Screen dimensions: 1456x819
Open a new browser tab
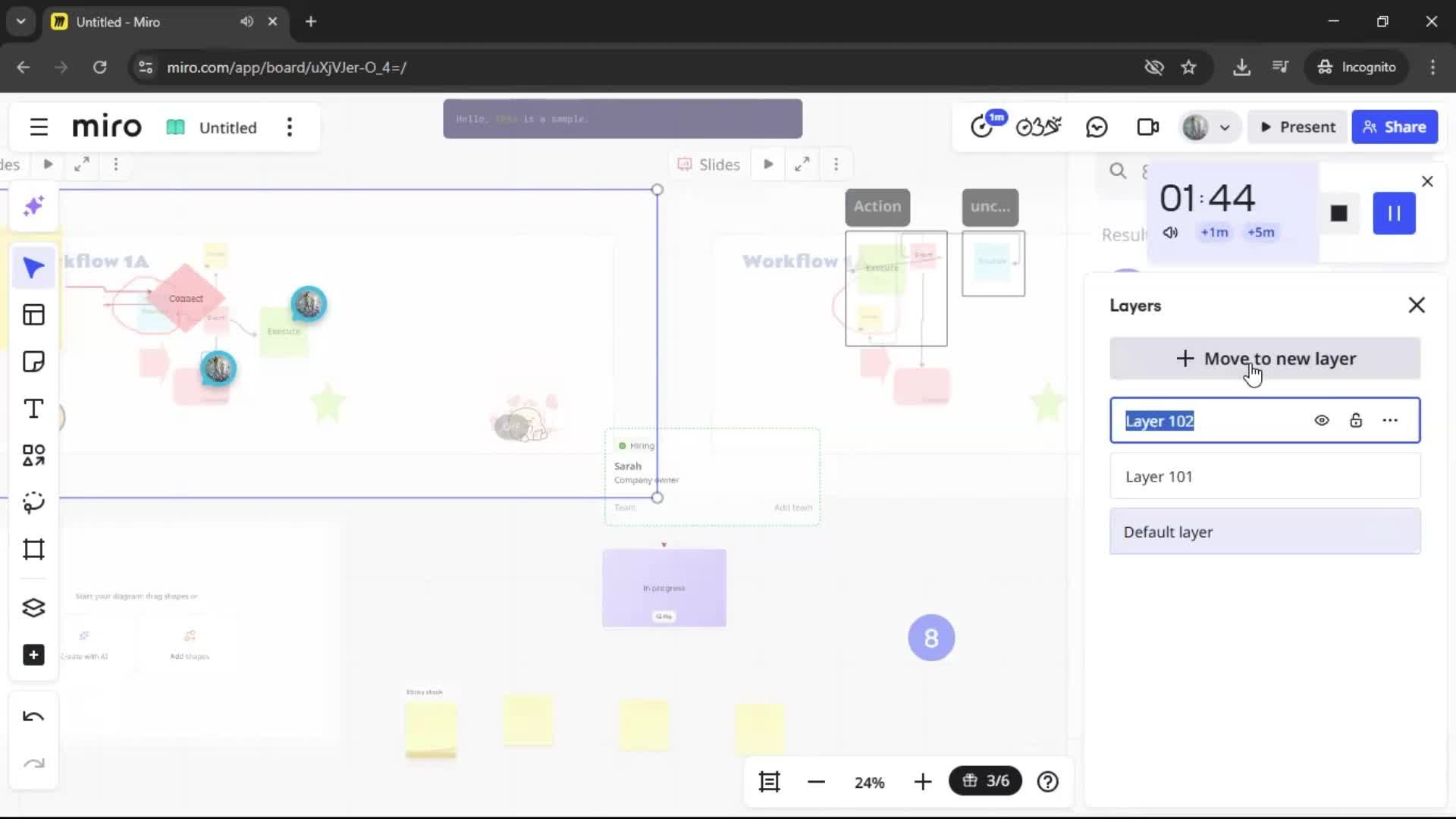tap(311, 21)
